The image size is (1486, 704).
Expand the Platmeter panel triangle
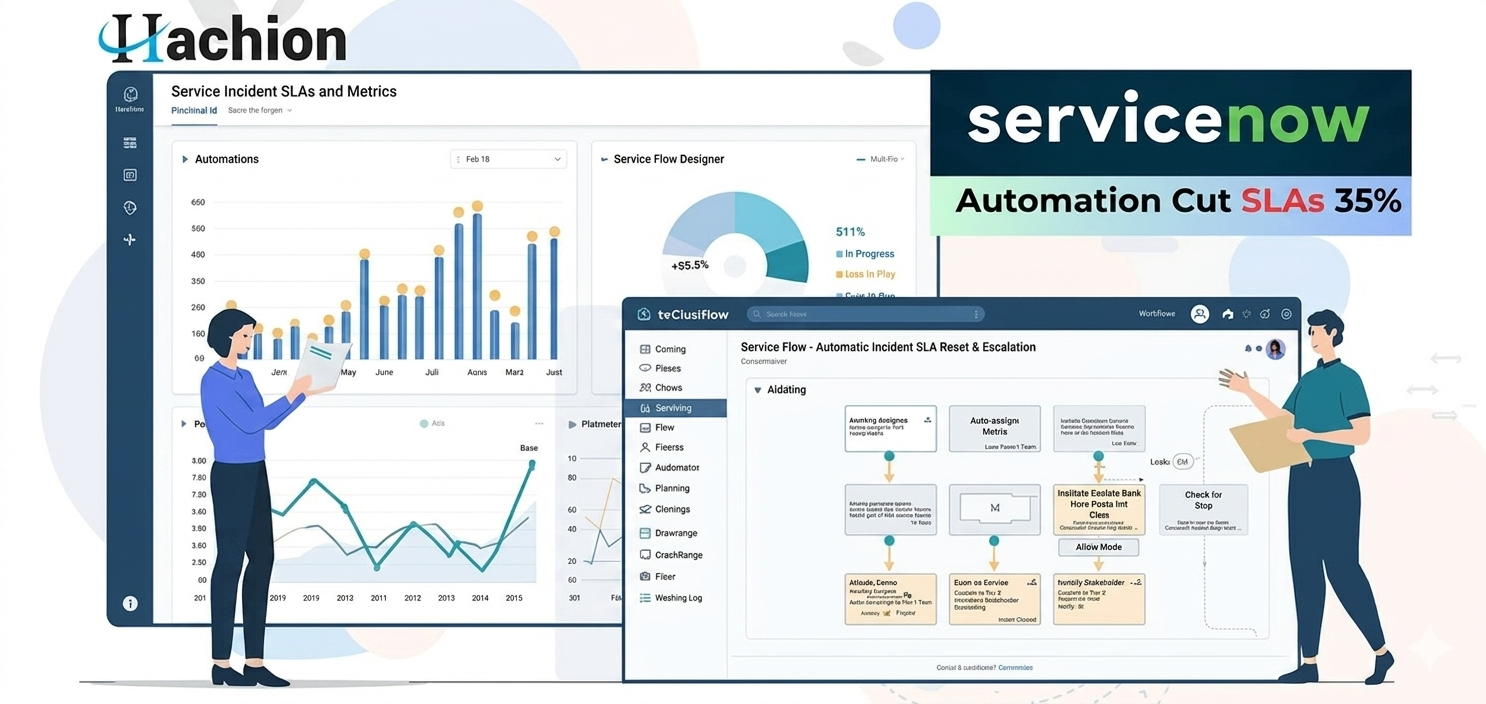(572, 424)
